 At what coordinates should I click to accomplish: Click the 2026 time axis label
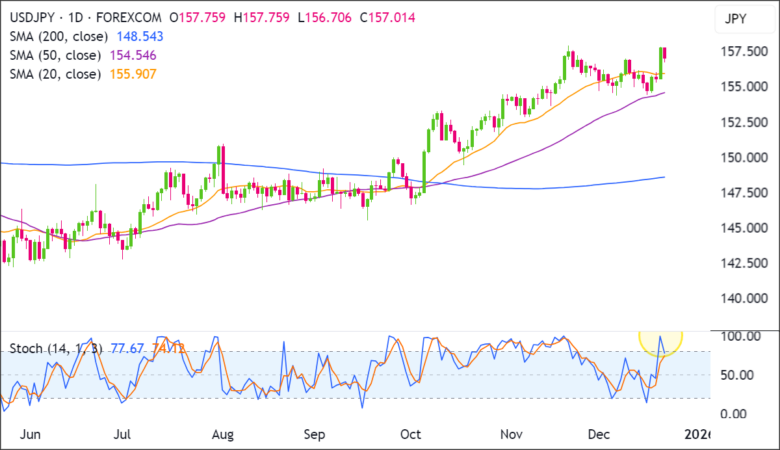[x=697, y=435]
